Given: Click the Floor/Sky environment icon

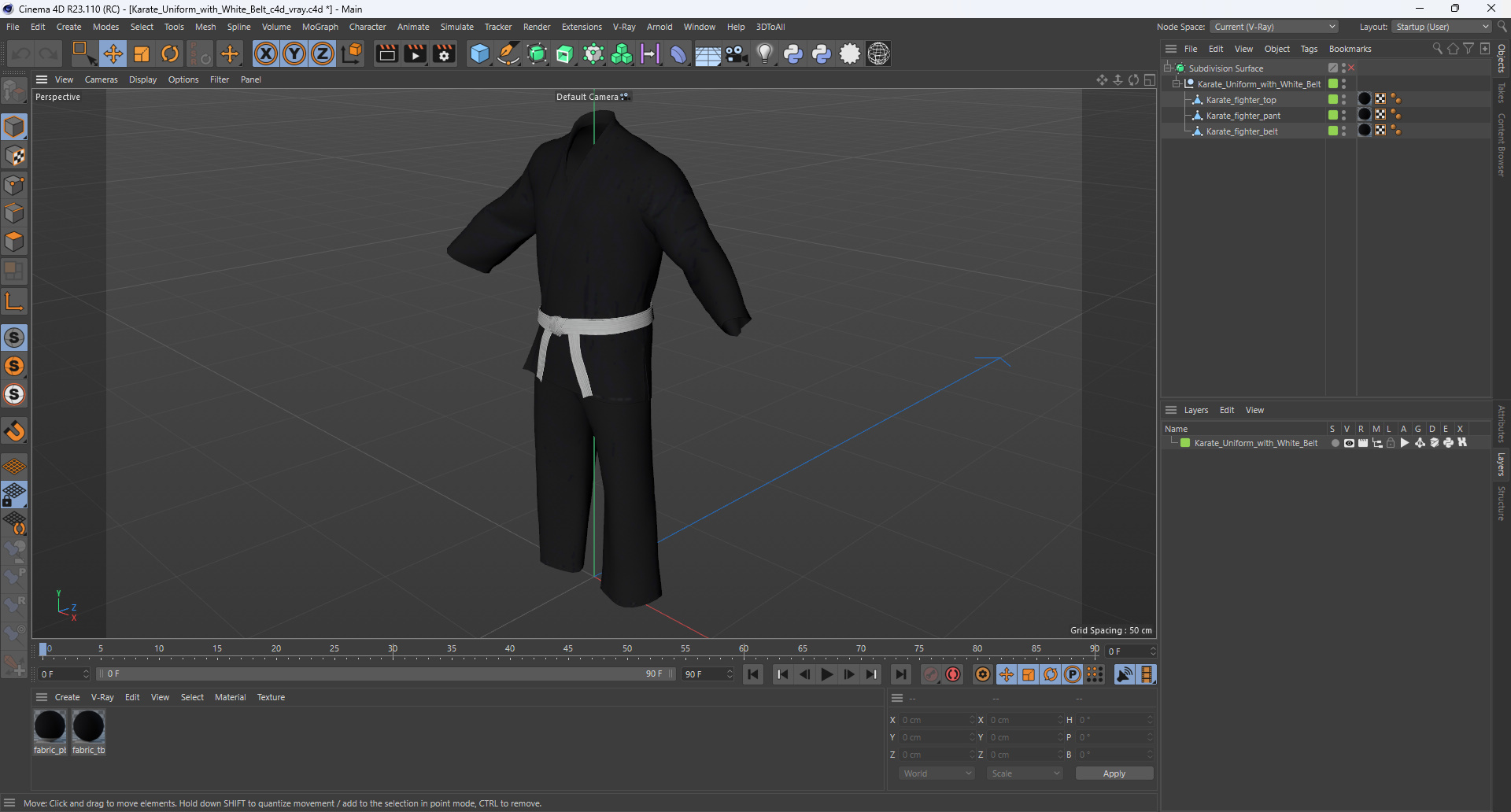Looking at the screenshot, I should click(707, 54).
